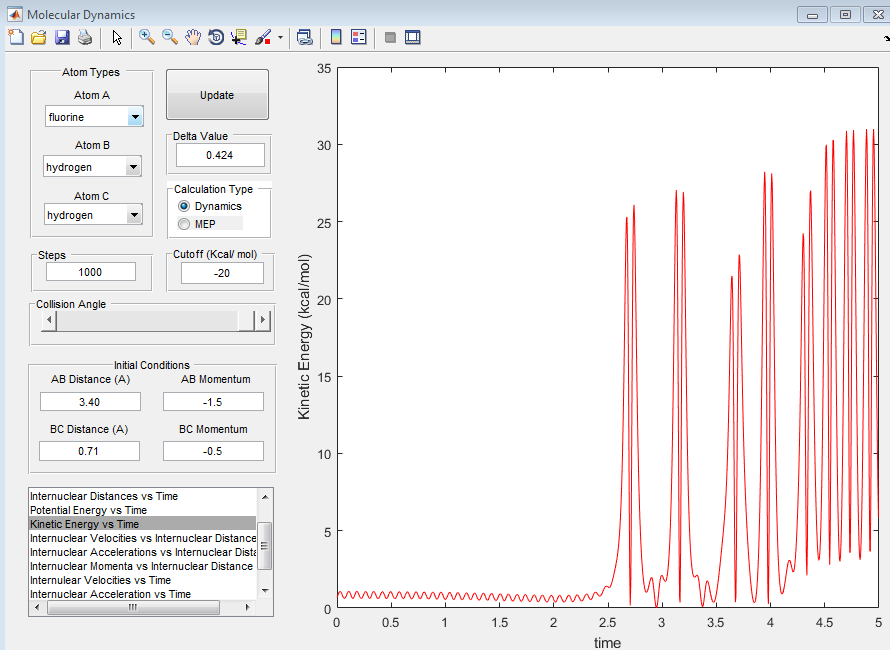
Task: Select the Zoom In magnifier tool
Action: [x=147, y=37]
